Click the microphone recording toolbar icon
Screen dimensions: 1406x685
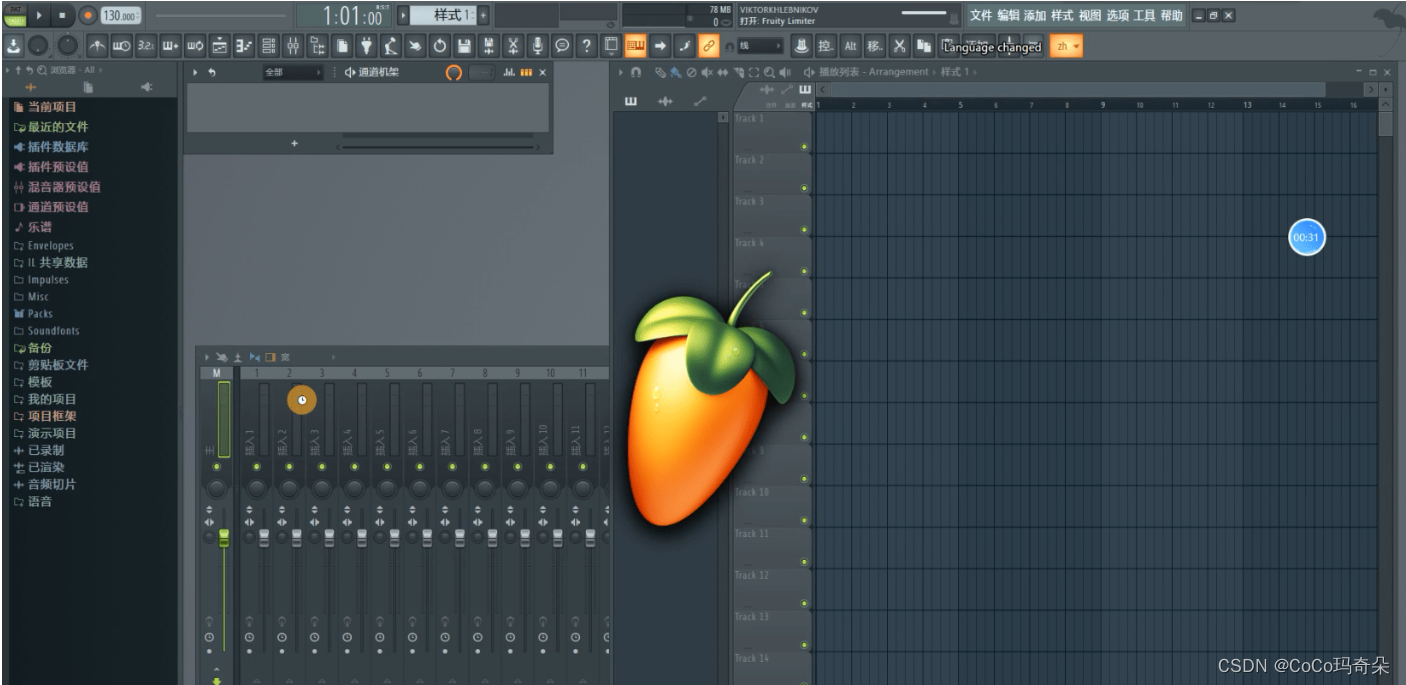[x=538, y=45]
